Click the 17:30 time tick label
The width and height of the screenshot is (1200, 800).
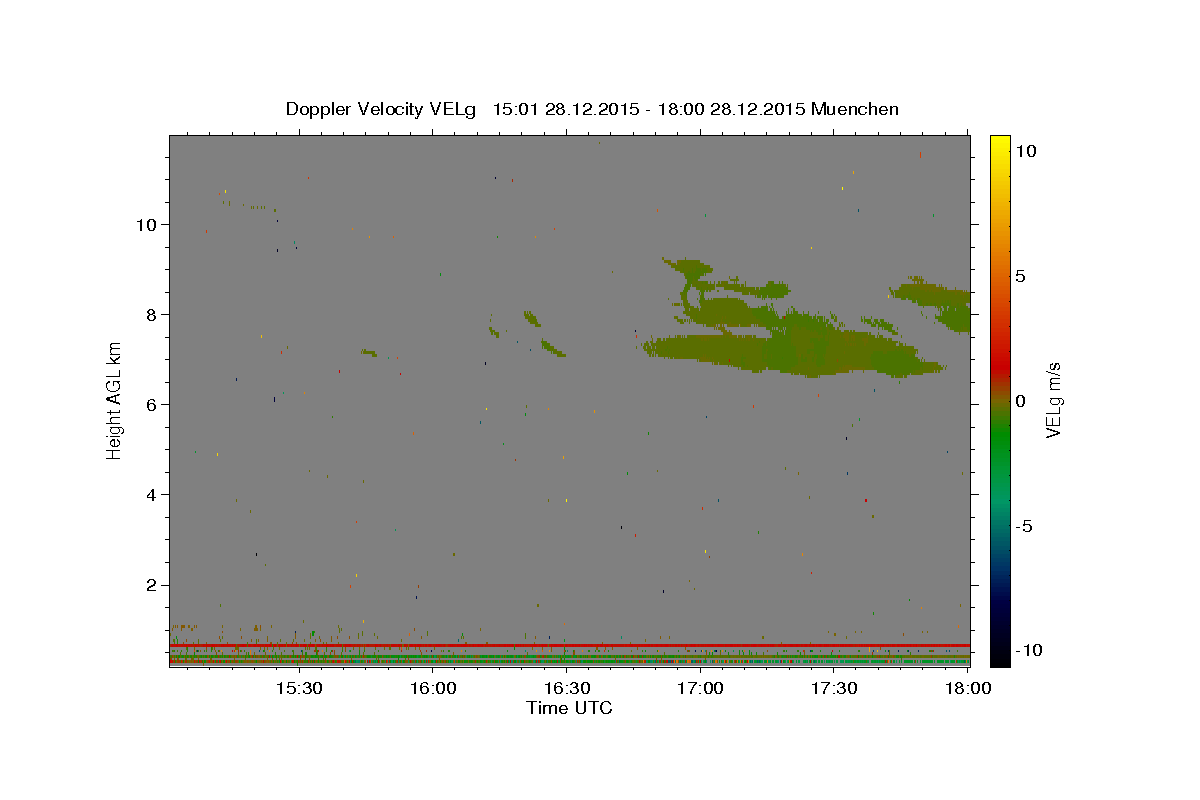833,689
